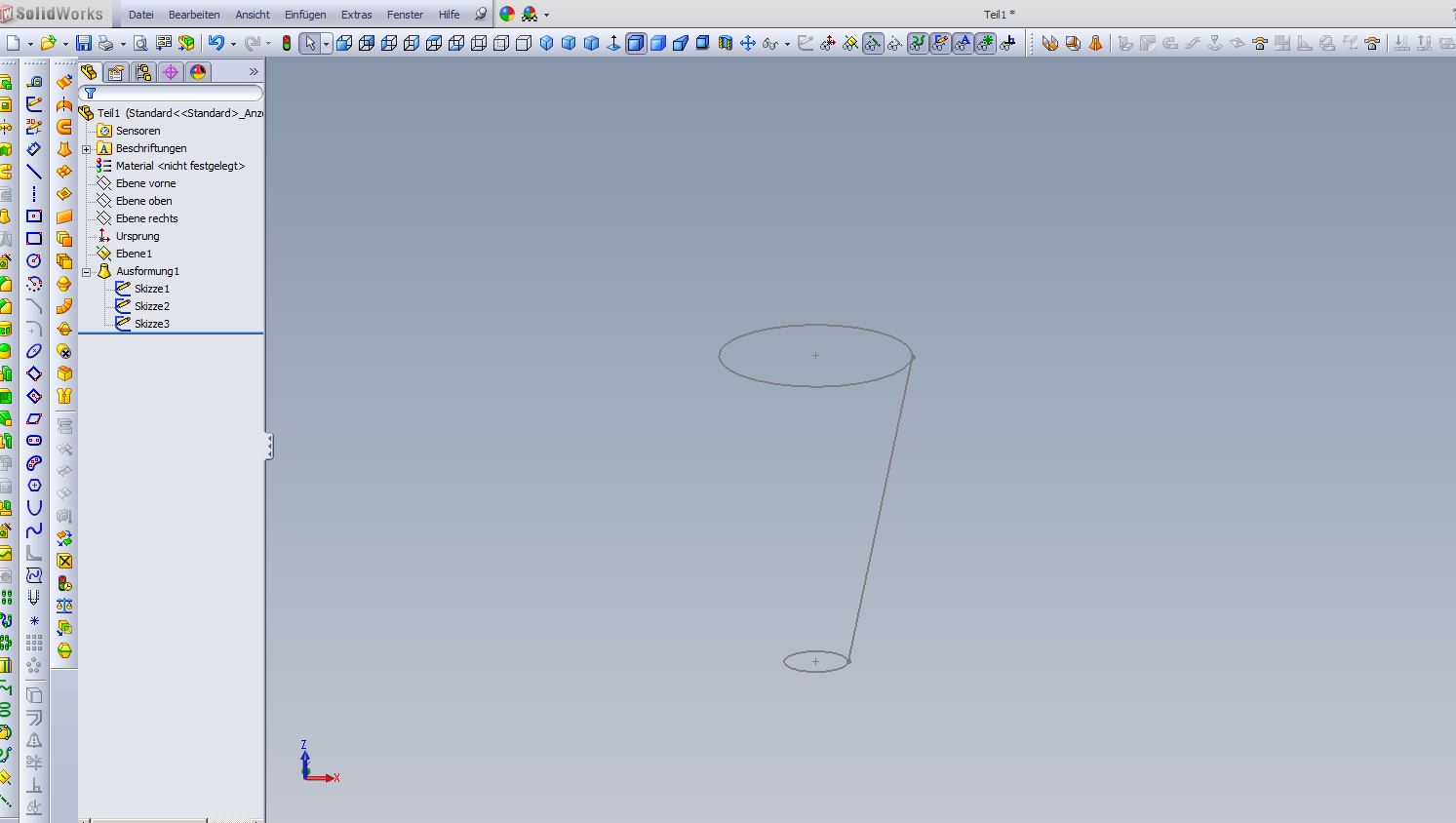Select the Parallelogram sketch tool

34,418
